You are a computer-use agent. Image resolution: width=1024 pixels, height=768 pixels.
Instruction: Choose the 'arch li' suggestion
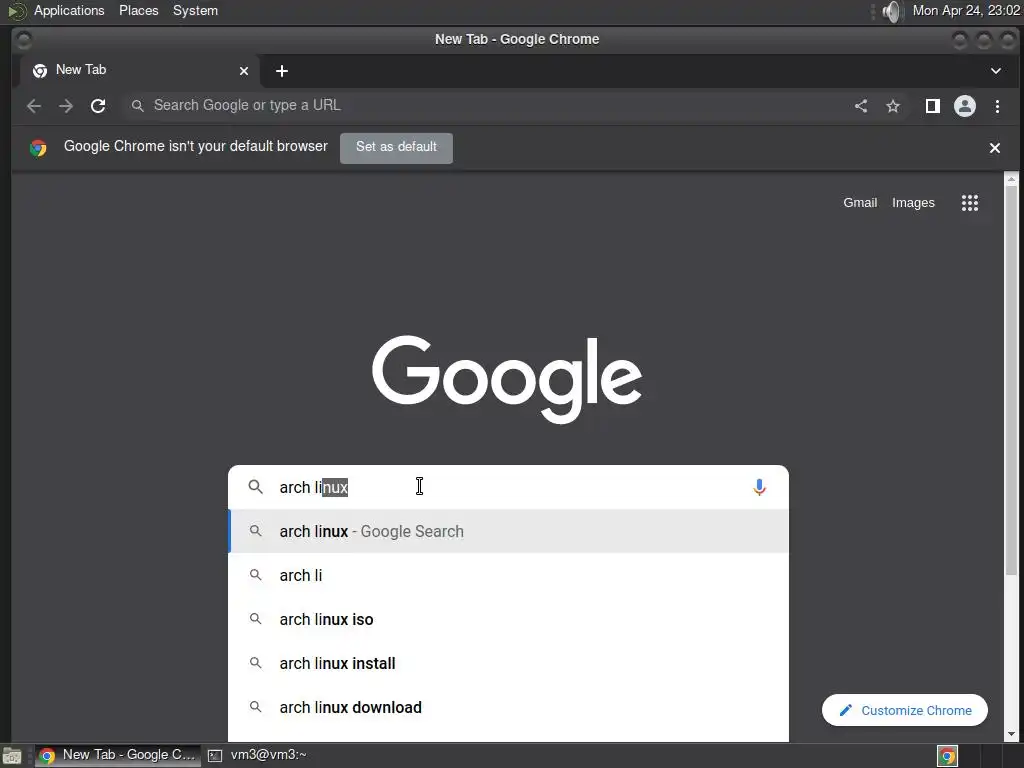(508, 575)
